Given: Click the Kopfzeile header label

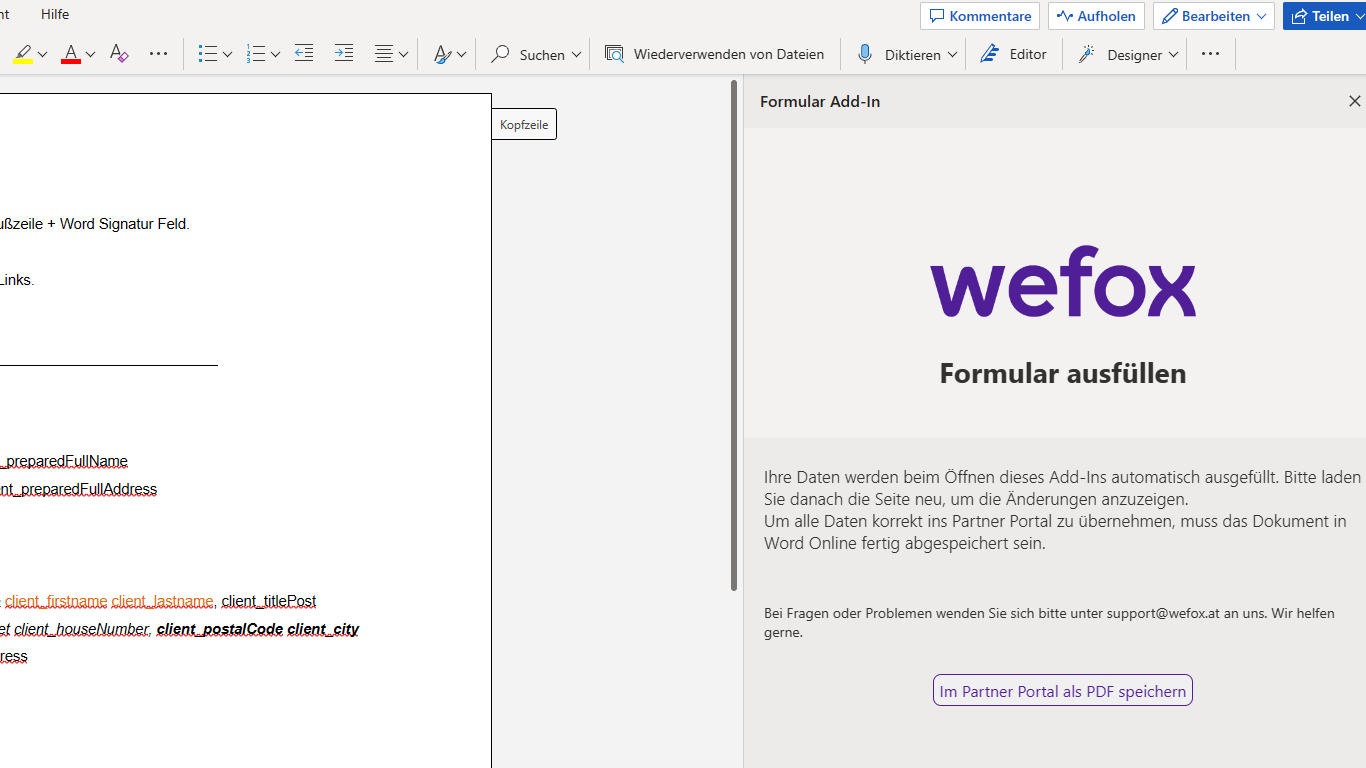Looking at the screenshot, I should (524, 125).
